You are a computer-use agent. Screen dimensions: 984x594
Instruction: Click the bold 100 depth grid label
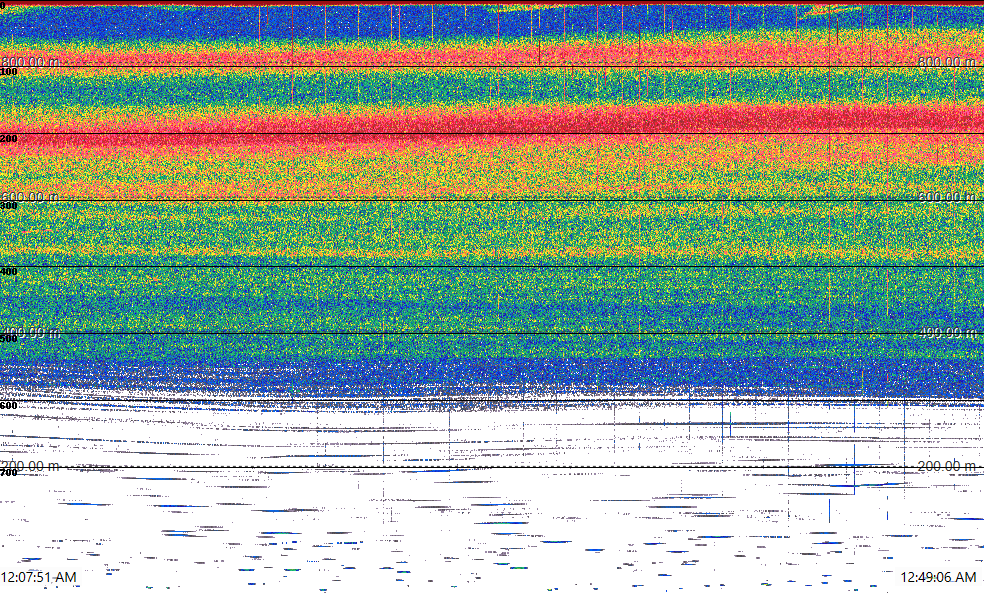[9, 72]
